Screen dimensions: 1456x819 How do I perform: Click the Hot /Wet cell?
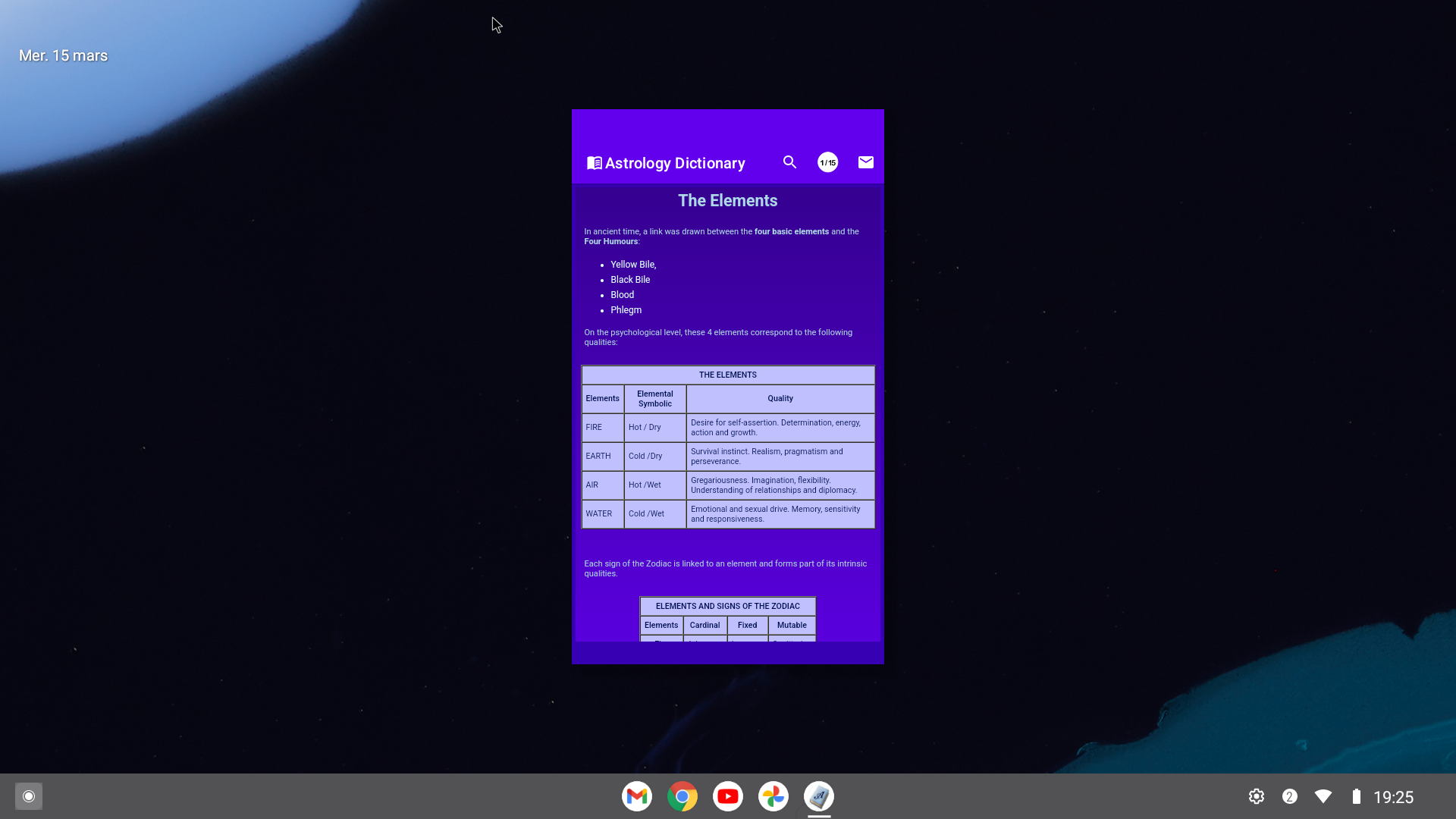(655, 485)
